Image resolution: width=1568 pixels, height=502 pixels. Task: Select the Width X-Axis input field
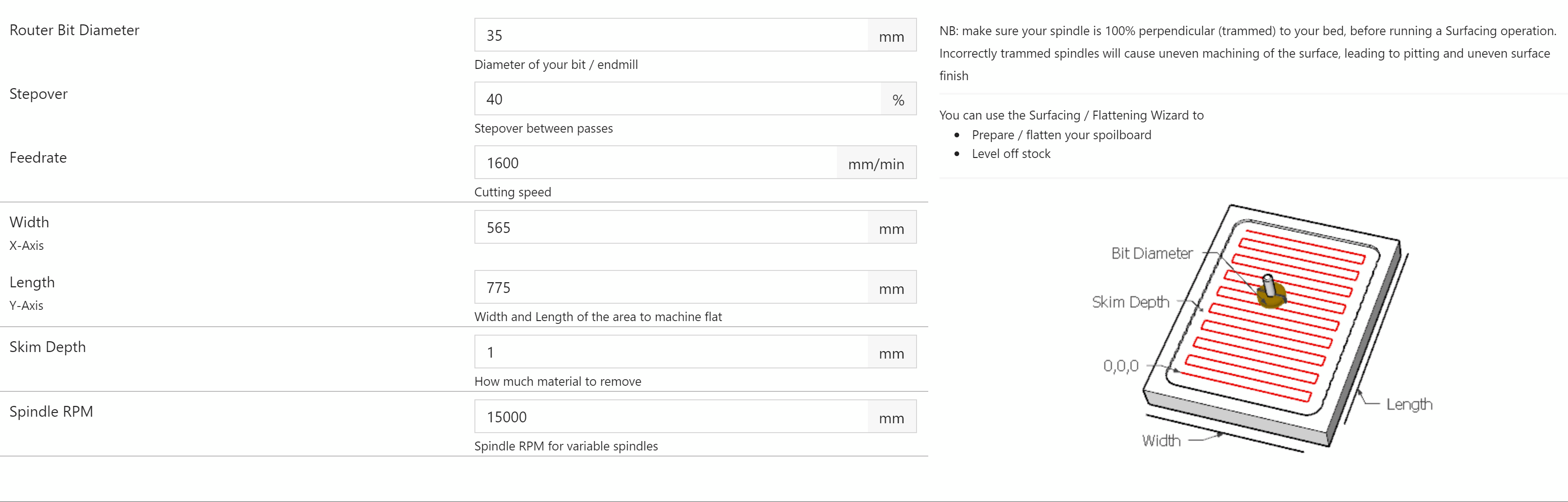pos(670,227)
